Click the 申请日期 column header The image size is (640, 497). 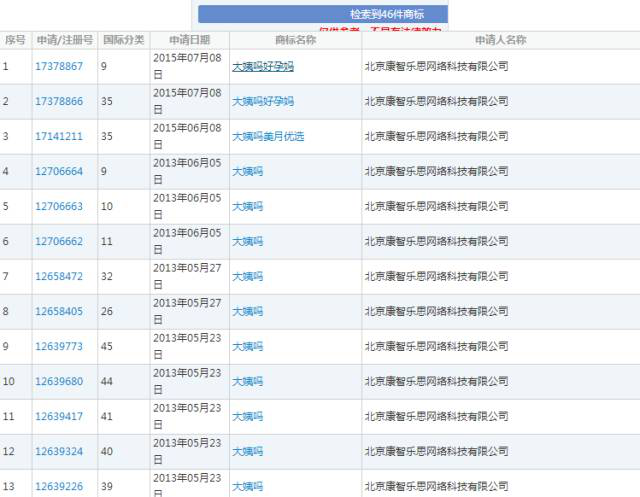pos(189,40)
